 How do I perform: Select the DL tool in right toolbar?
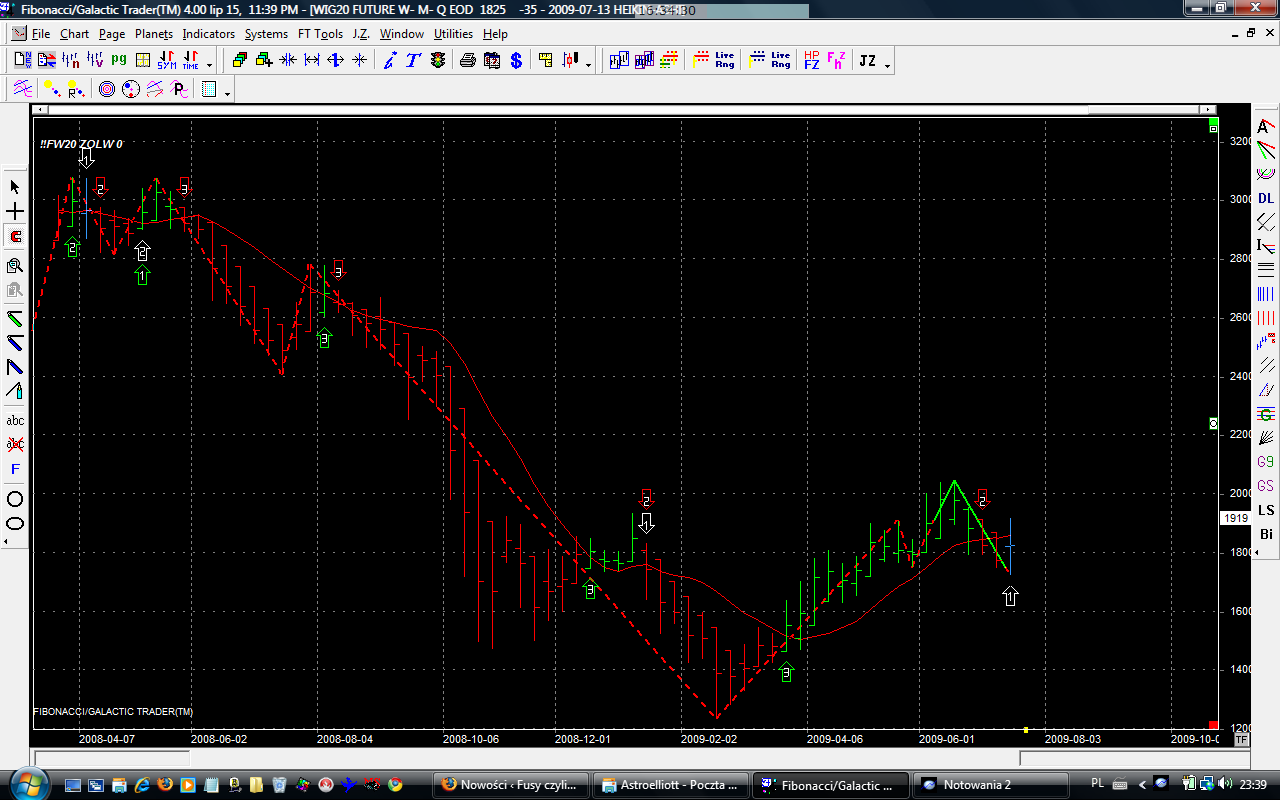tap(1266, 198)
